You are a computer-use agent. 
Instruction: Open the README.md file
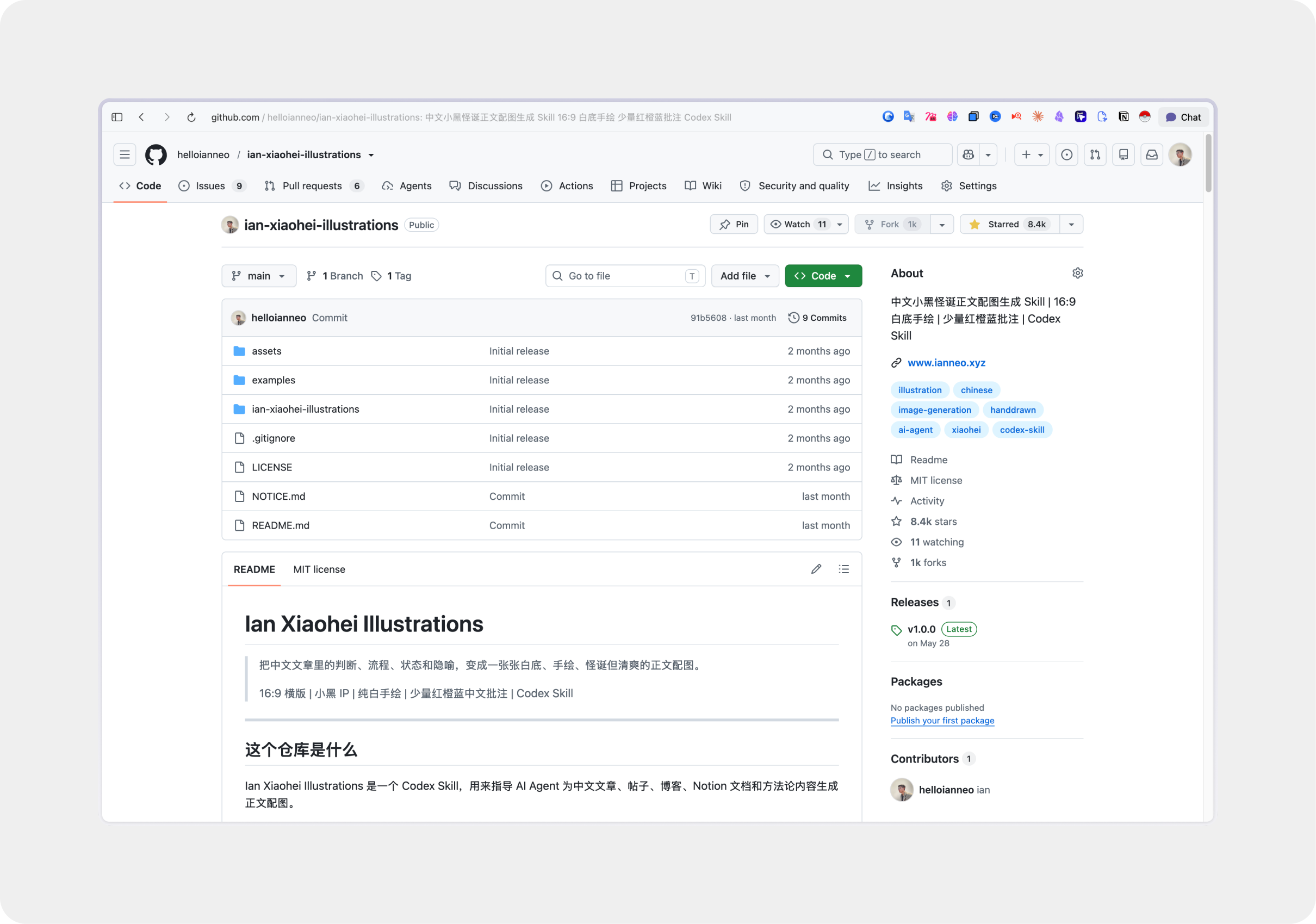pyautogui.click(x=280, y=525)
